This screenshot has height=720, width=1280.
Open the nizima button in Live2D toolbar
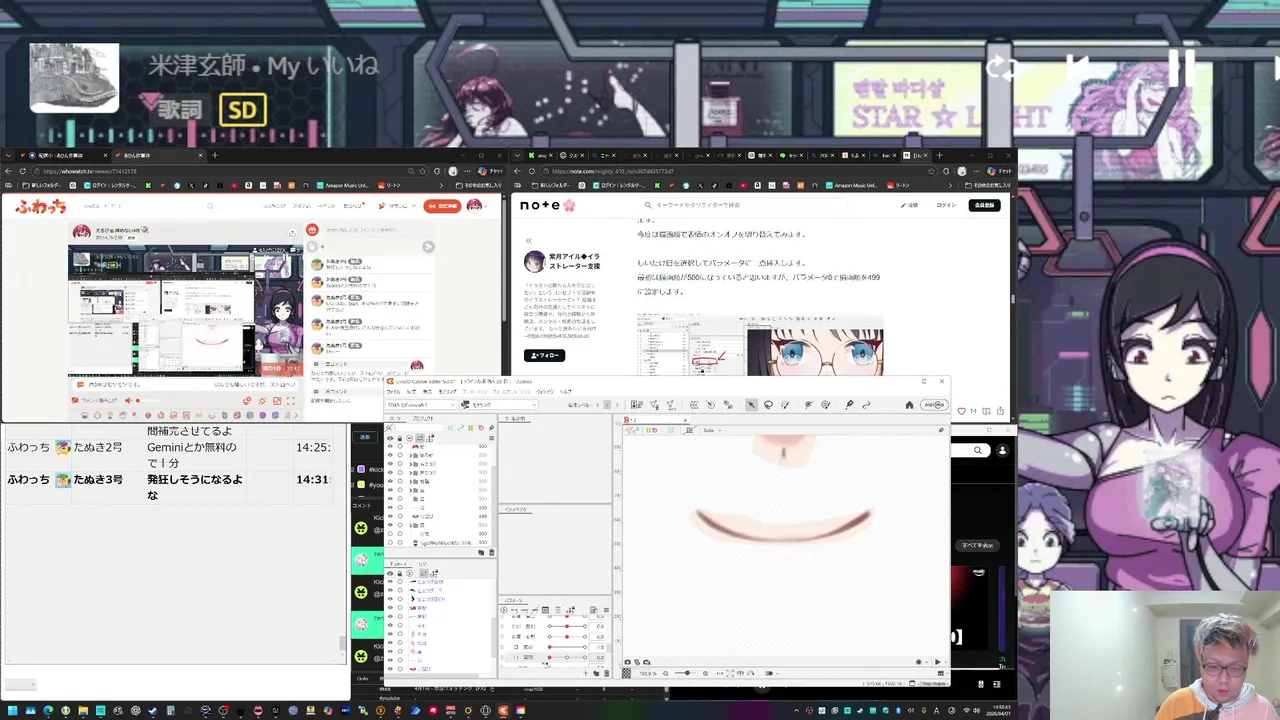click(934, 405)
